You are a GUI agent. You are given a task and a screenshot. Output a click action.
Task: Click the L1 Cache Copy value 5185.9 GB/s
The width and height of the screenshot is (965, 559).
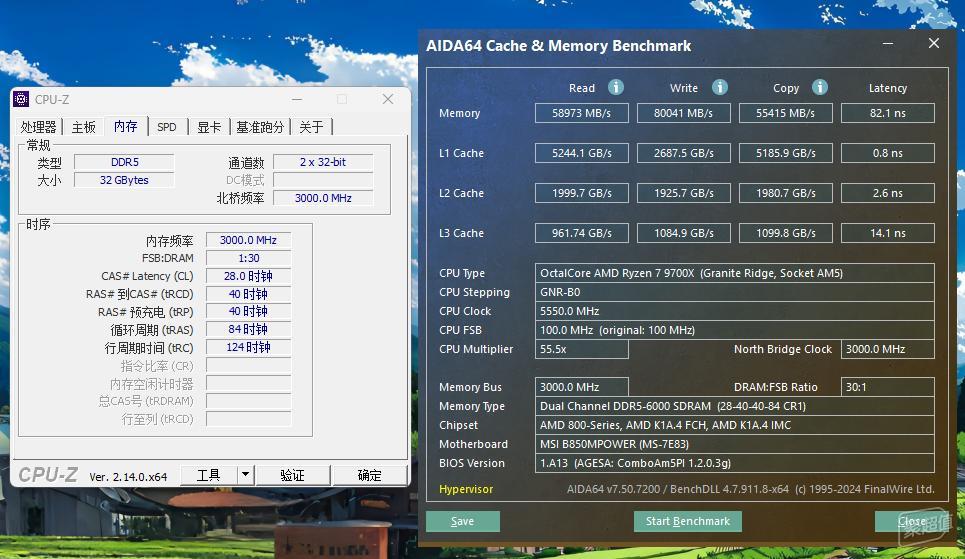pyautogui.click(x=786, y=153)
